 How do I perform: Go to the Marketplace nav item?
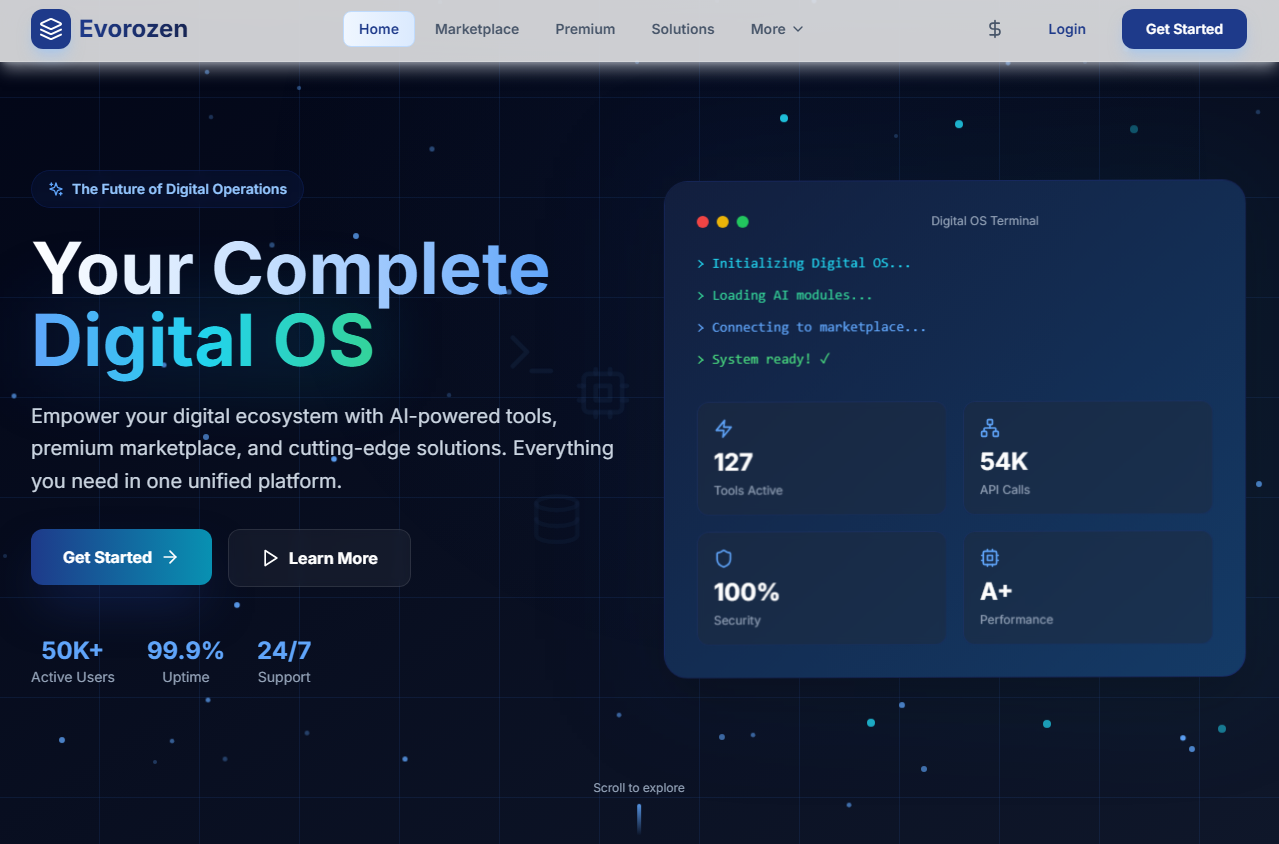[477, 29]
